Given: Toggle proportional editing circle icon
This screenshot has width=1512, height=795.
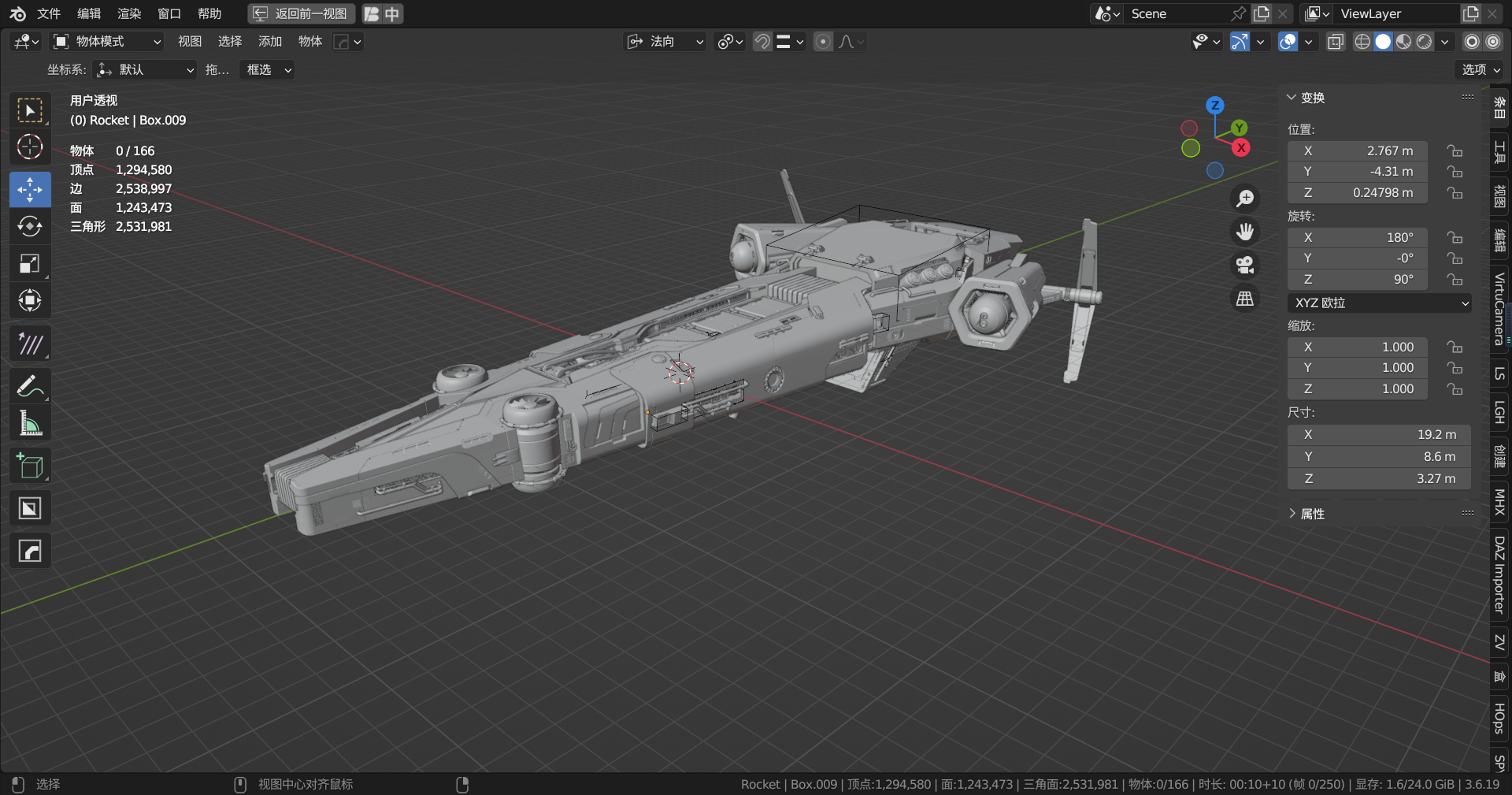Looking at the screenshot, I should point(823,42).
